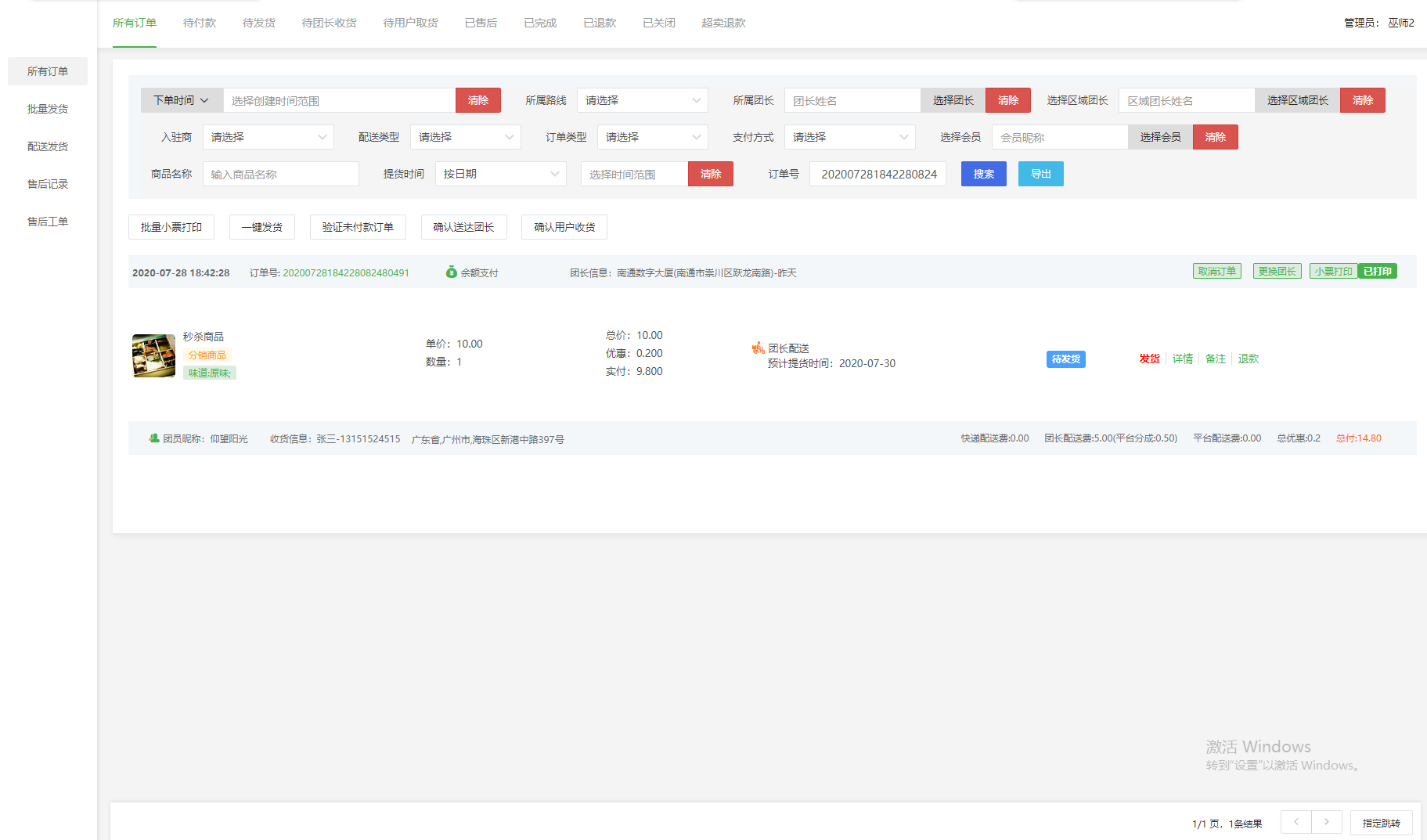Image resolution: width=1427 pixels, height=840 pixels.
Task: Click the red 发货 link
Action: click(x=1149, y=359)
